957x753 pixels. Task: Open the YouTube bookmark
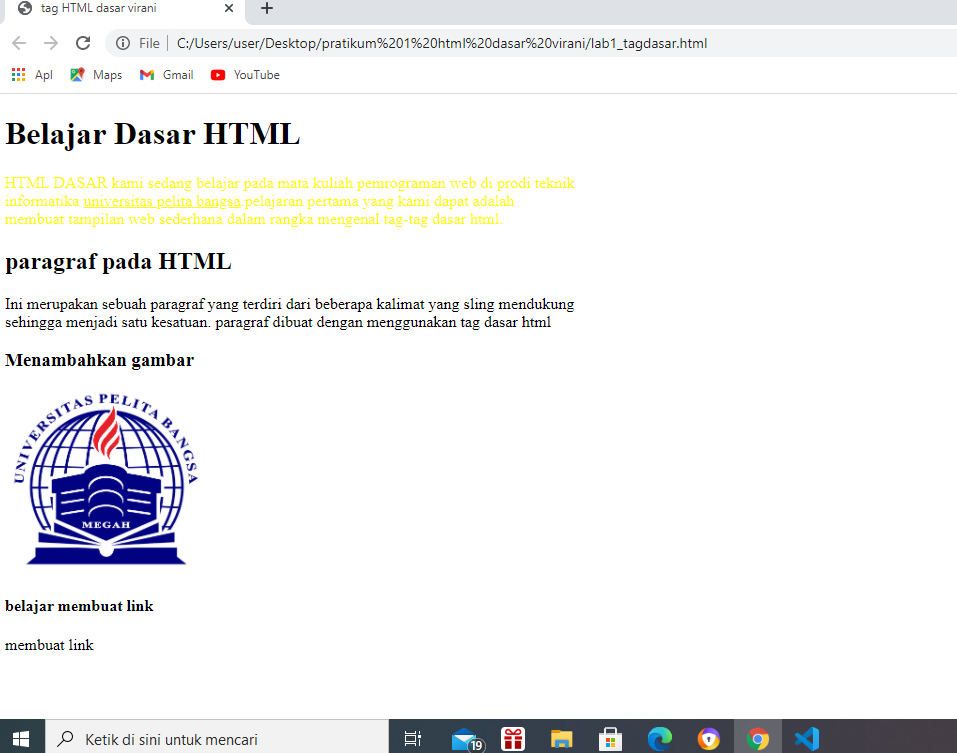(x=244, y=74)
